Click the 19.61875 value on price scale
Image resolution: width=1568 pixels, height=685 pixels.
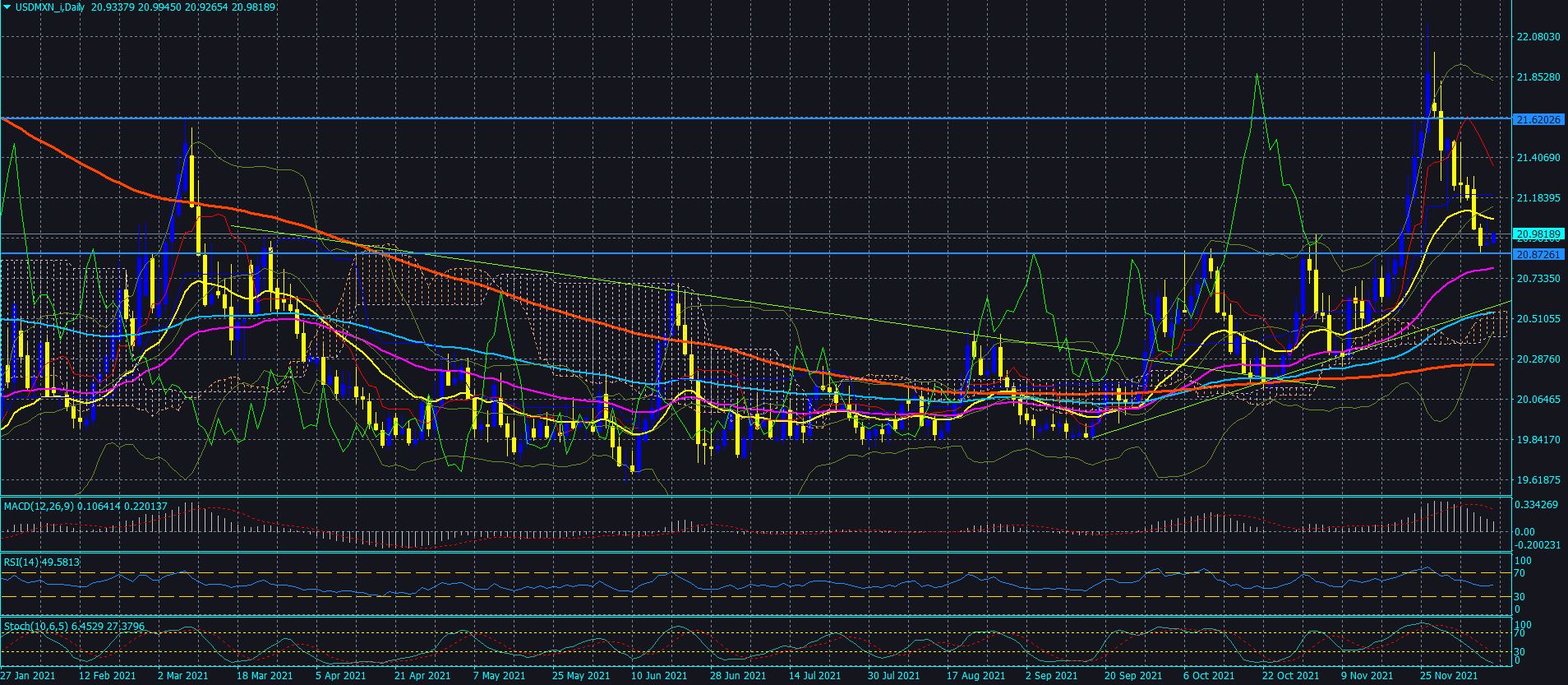[x=1538, y=480]
